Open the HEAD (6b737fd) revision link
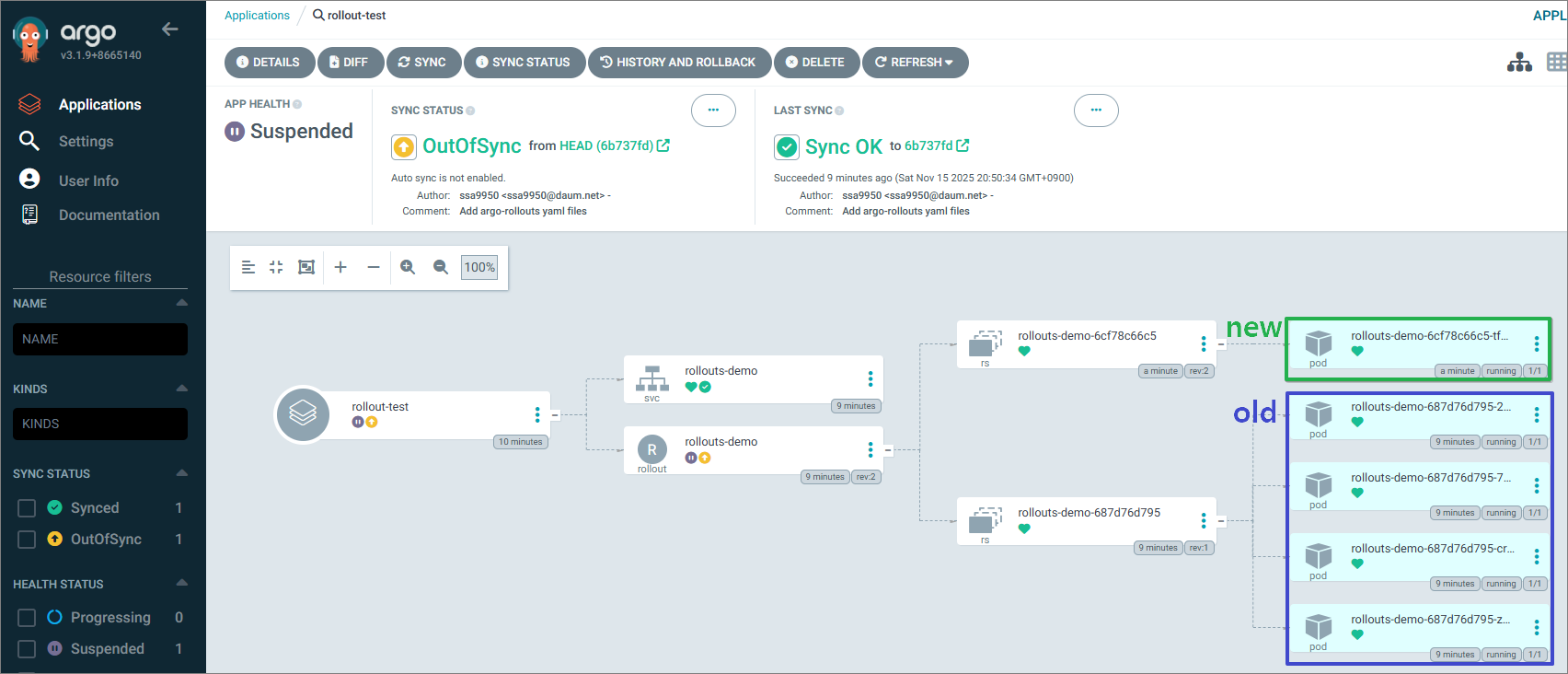The height and width of the screenshot is (674, 1568). (615, 145)
